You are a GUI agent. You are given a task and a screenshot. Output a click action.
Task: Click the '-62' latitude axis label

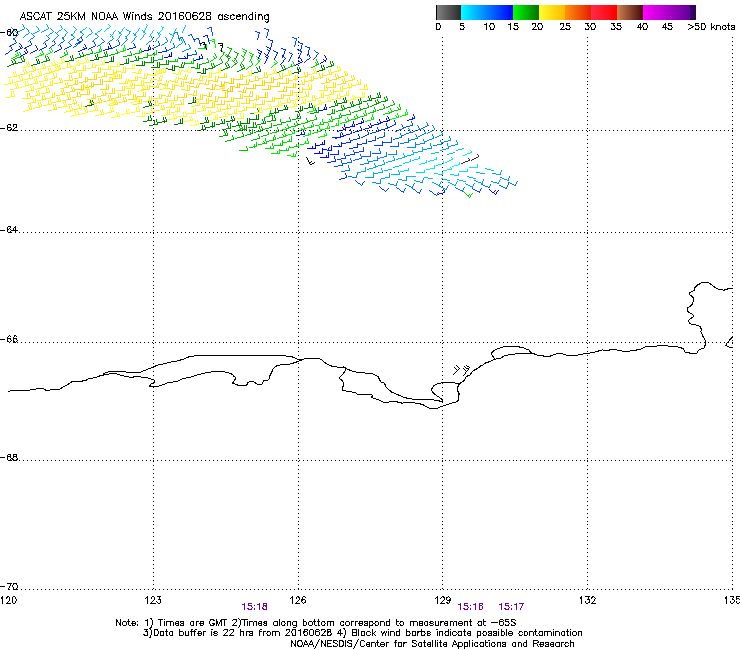9,128
